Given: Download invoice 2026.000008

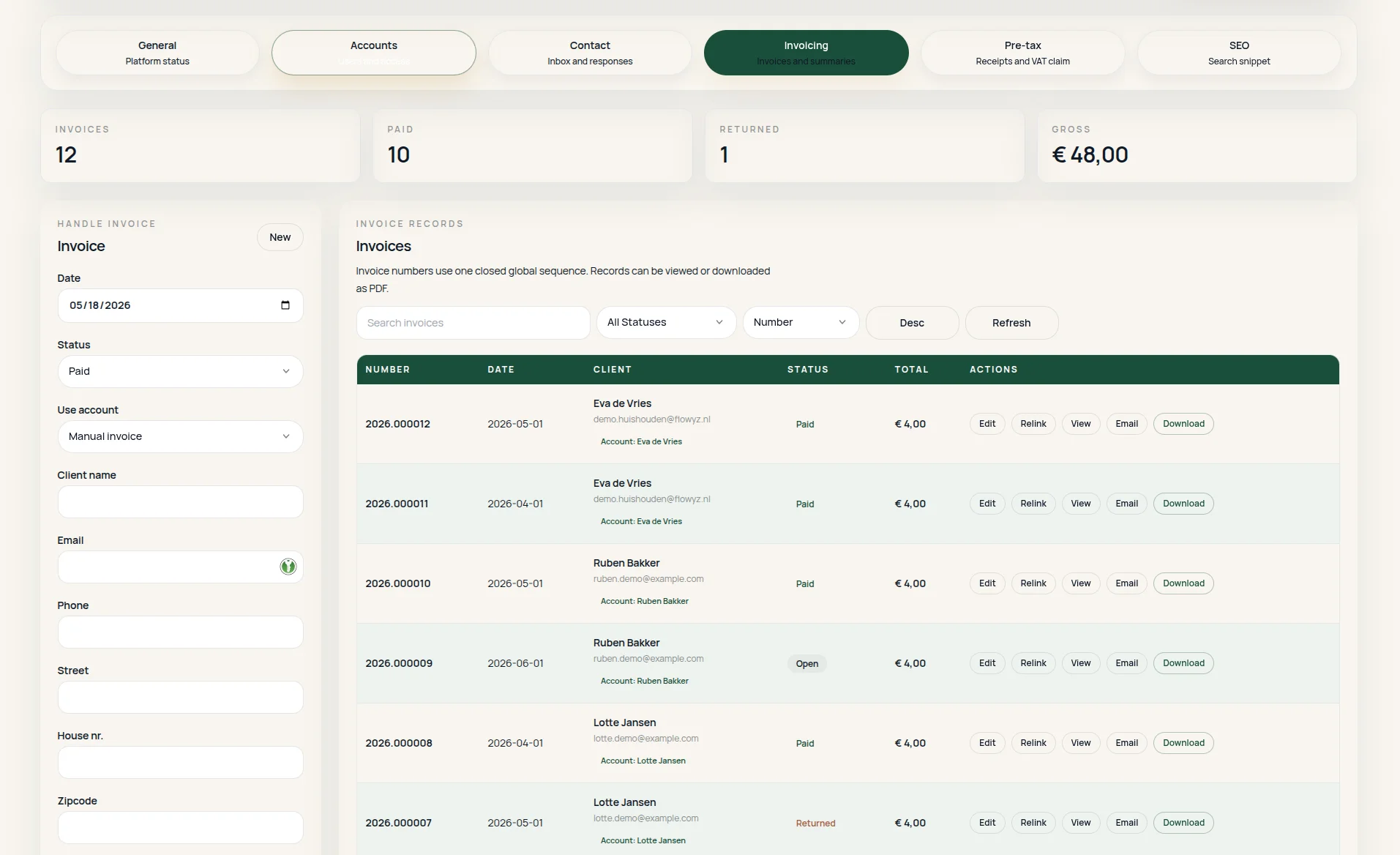Looking at the screenshot, I should coord(1183,743).
